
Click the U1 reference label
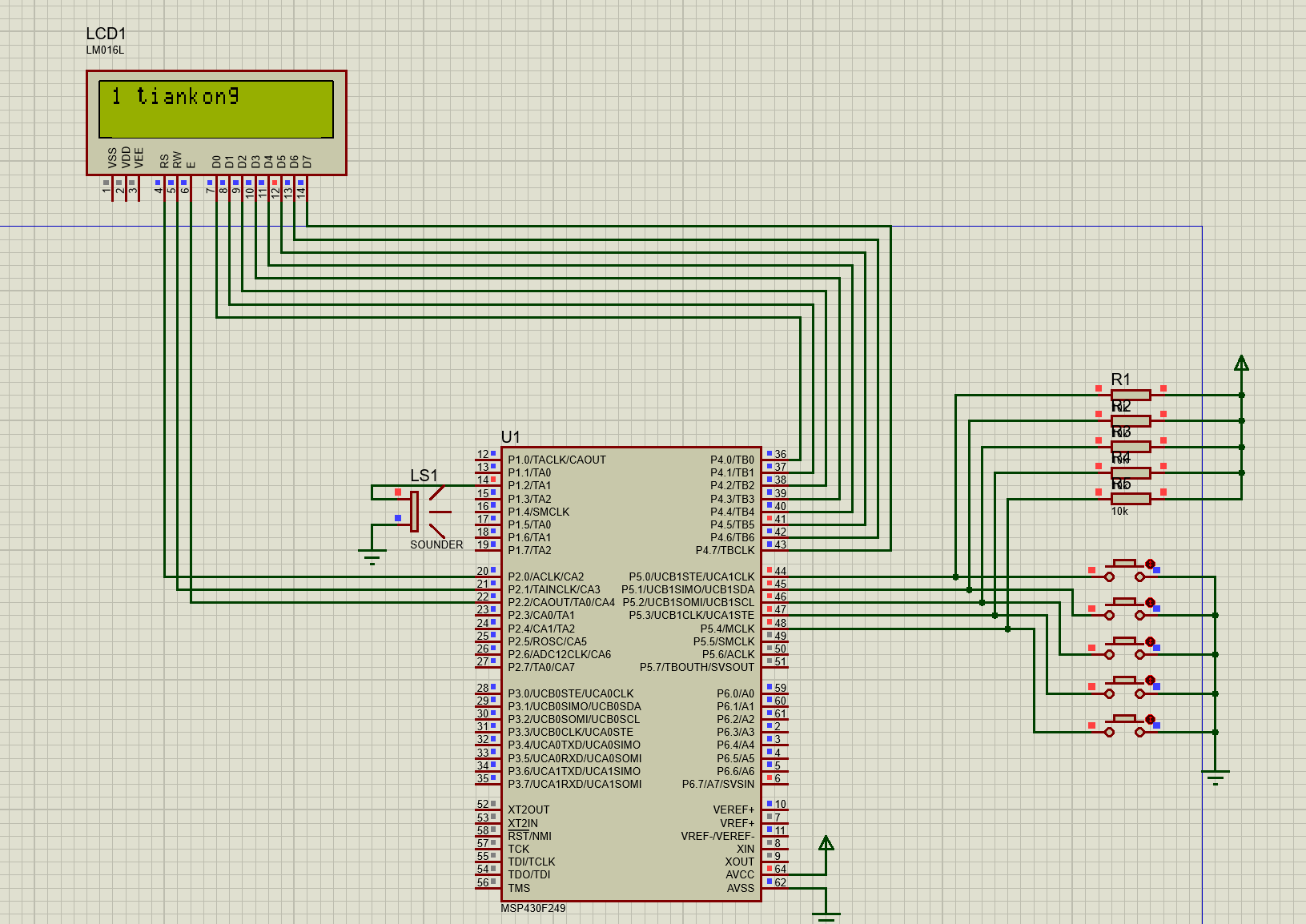click(510, 437)
